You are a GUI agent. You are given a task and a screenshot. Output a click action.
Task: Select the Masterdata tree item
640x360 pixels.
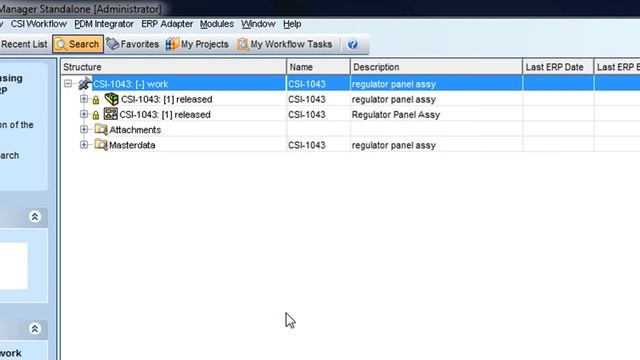click(x=132, y=145)
